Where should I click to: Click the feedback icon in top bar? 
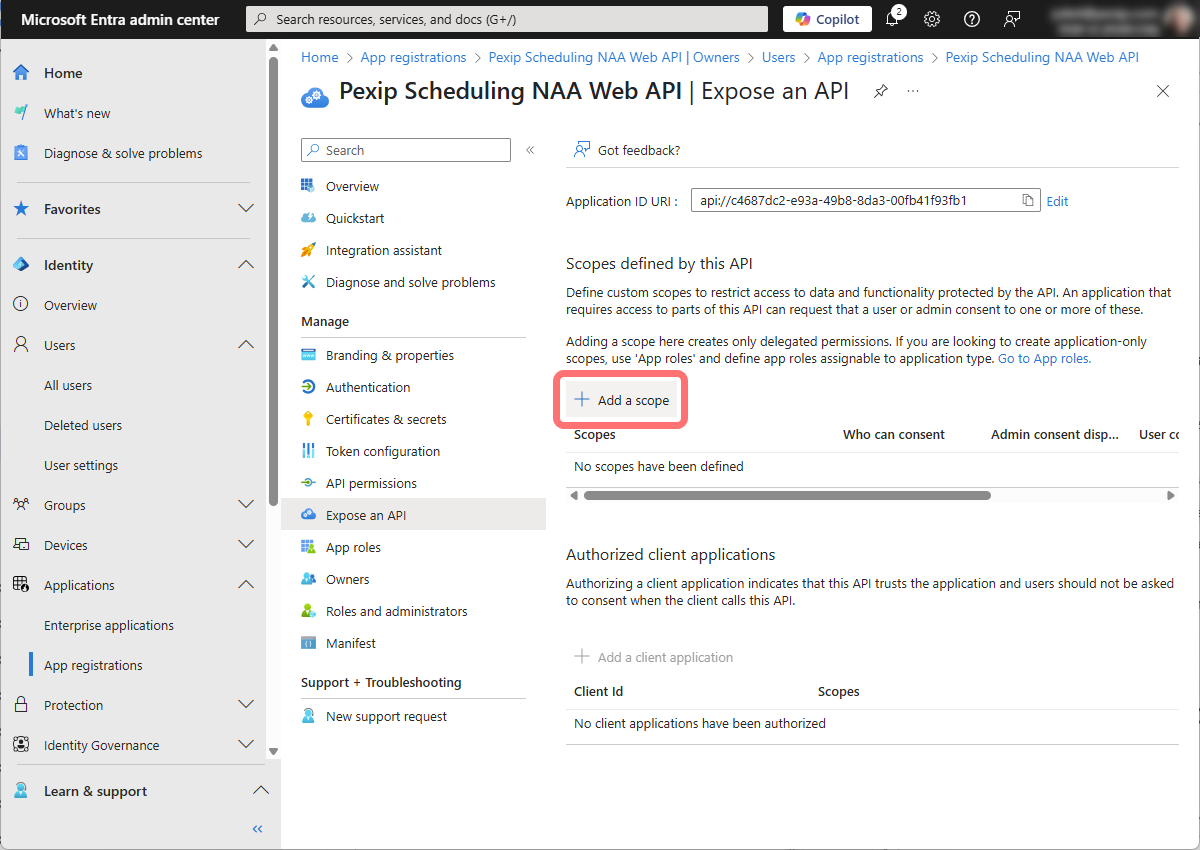pyautogui.click(x=1012, y=19)
